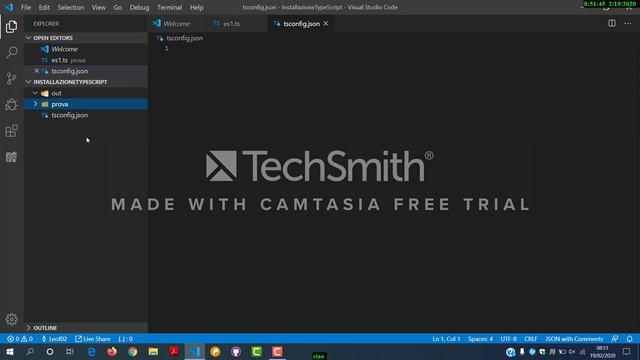This screenshot has width=640, height=360.
Task: Collapse the out folder chevron
Action: point(36,93)
